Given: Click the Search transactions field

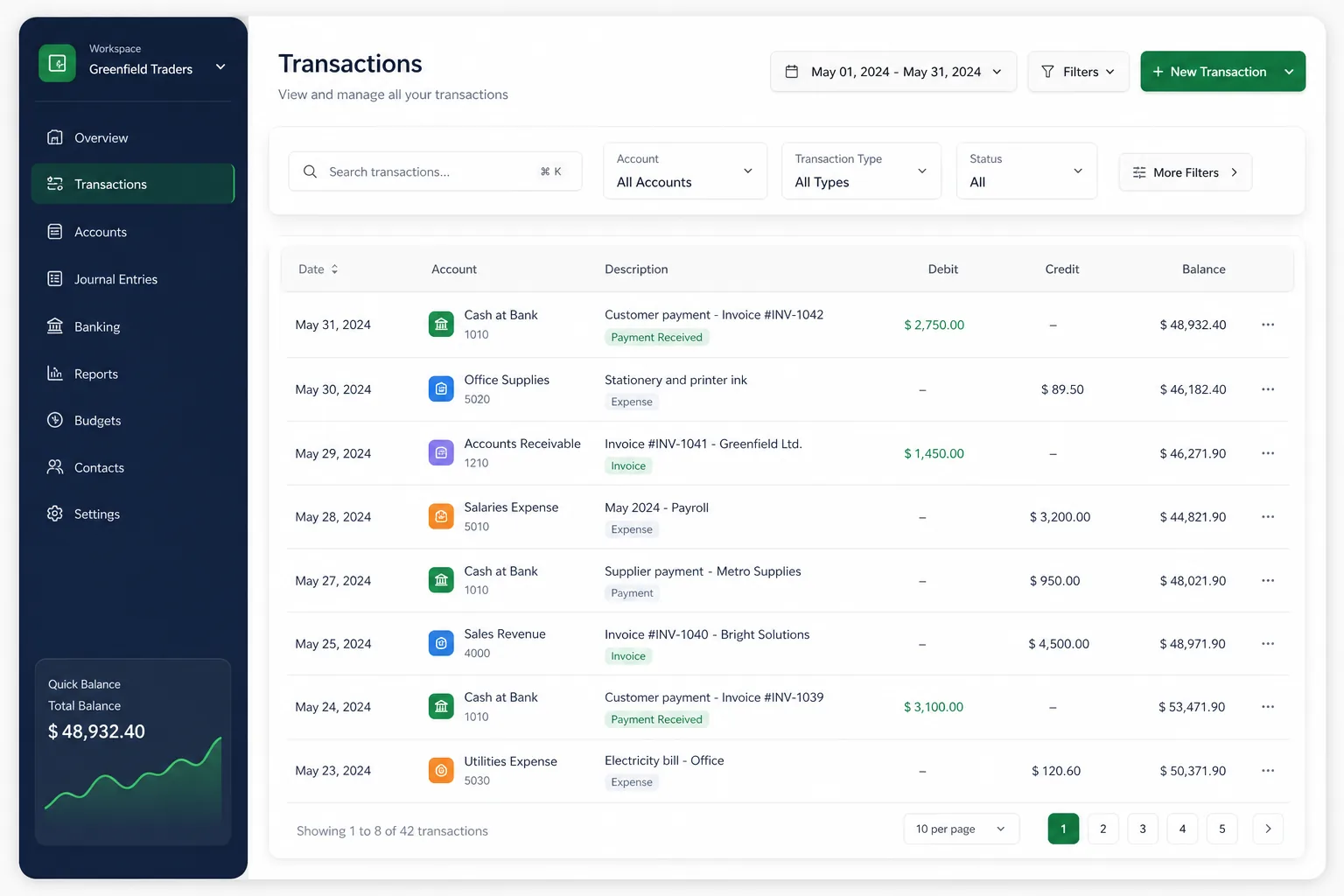Looking at the screenshot, I should point(435,171).
